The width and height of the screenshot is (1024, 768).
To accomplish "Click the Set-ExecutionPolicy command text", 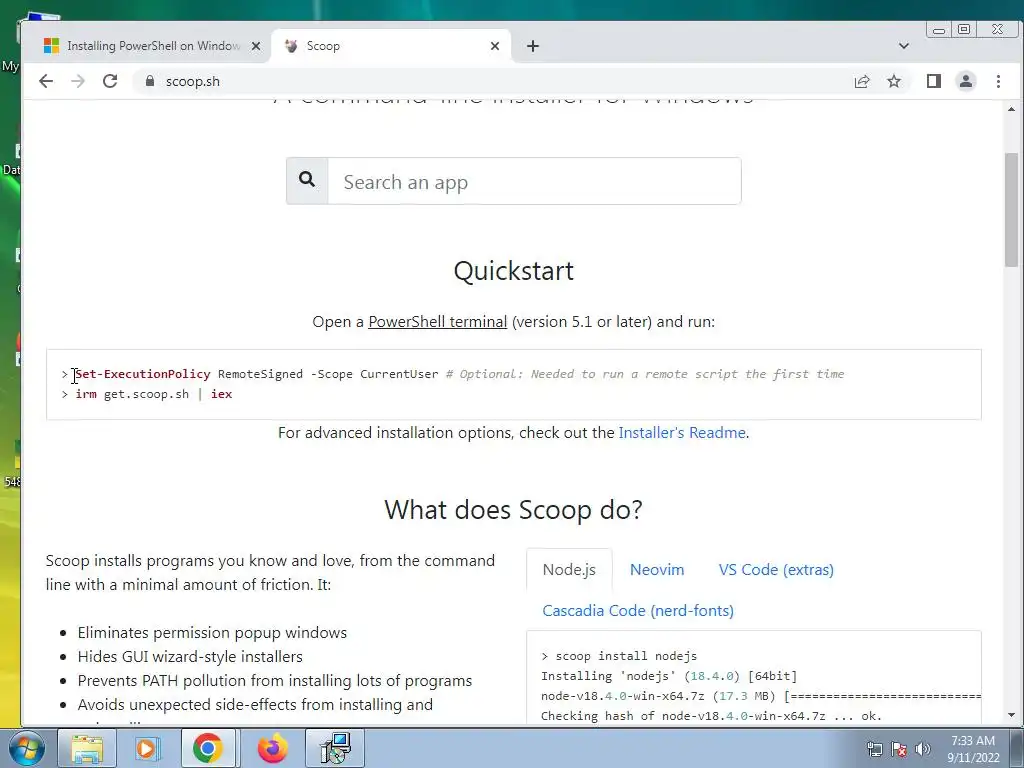I will tap(143, 374).
